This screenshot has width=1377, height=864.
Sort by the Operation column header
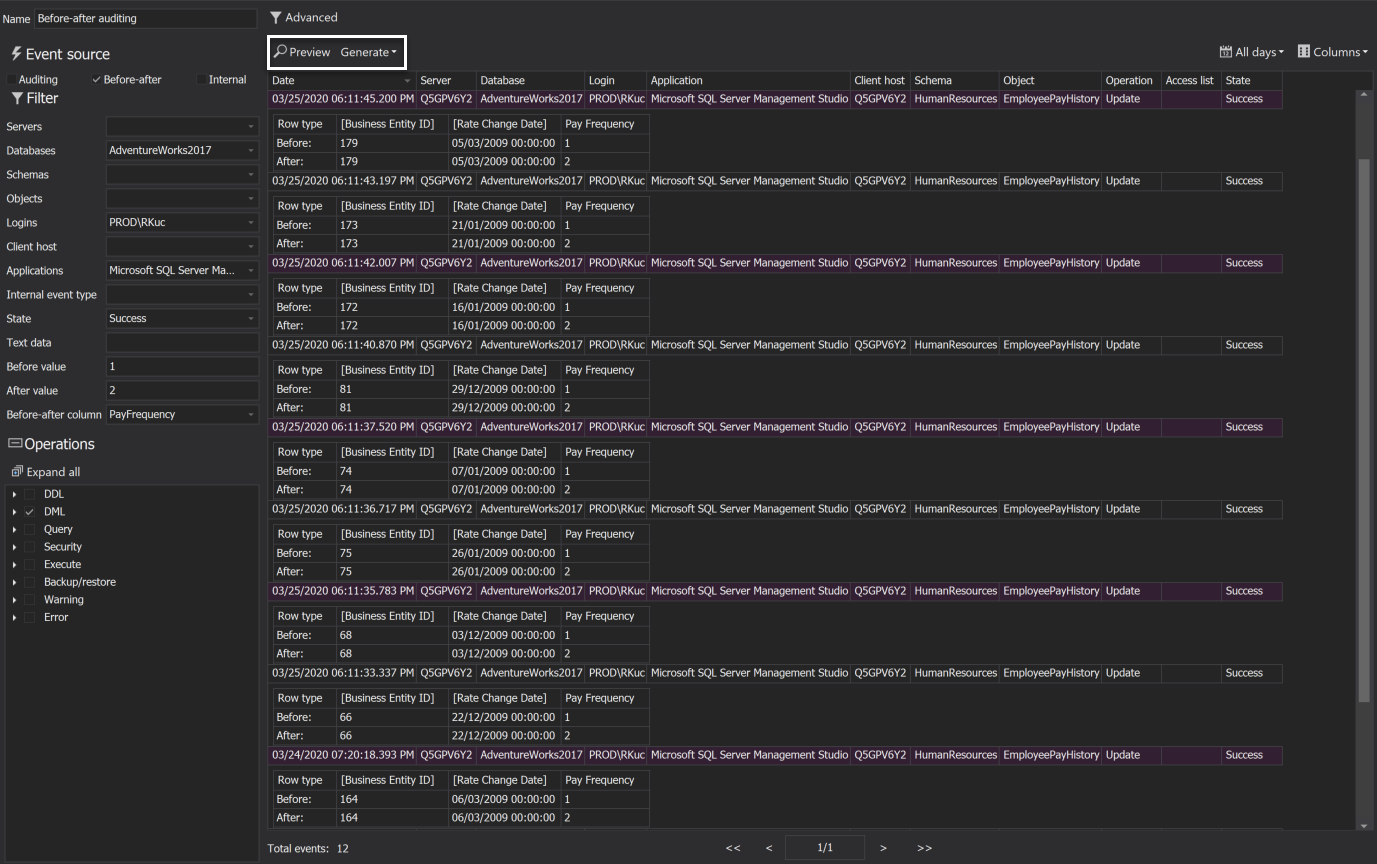(x=1129, y=80)
